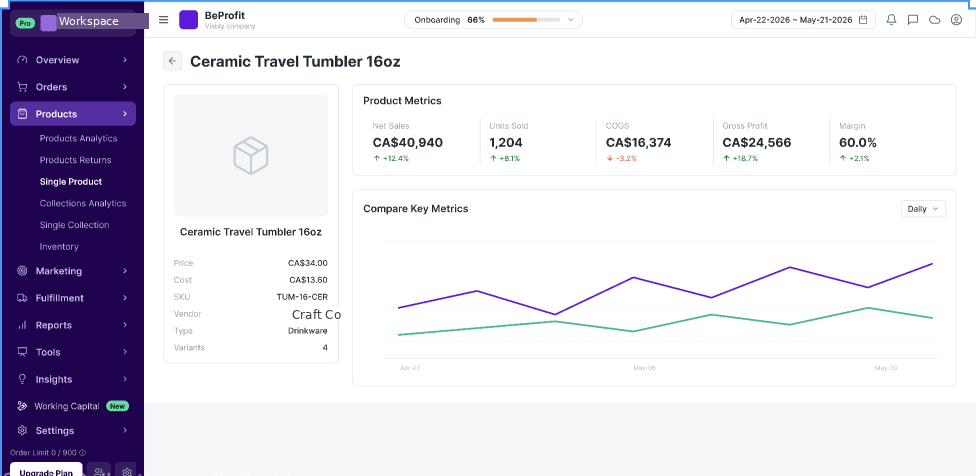Click the Pro plan badge
This screenshot has width=976, height=476.
25,23
